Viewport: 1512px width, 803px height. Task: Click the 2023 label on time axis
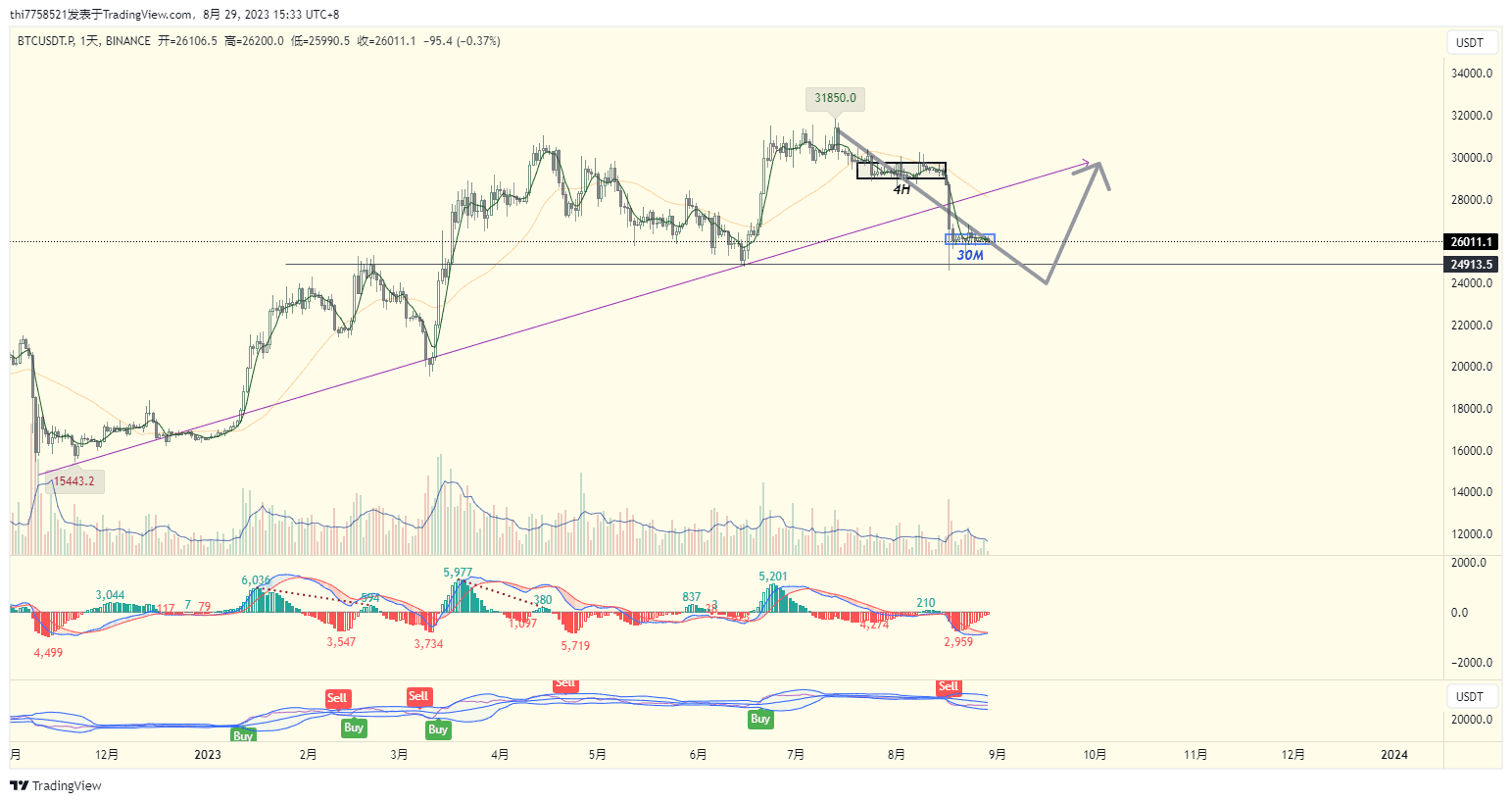[x=208, y=755]
